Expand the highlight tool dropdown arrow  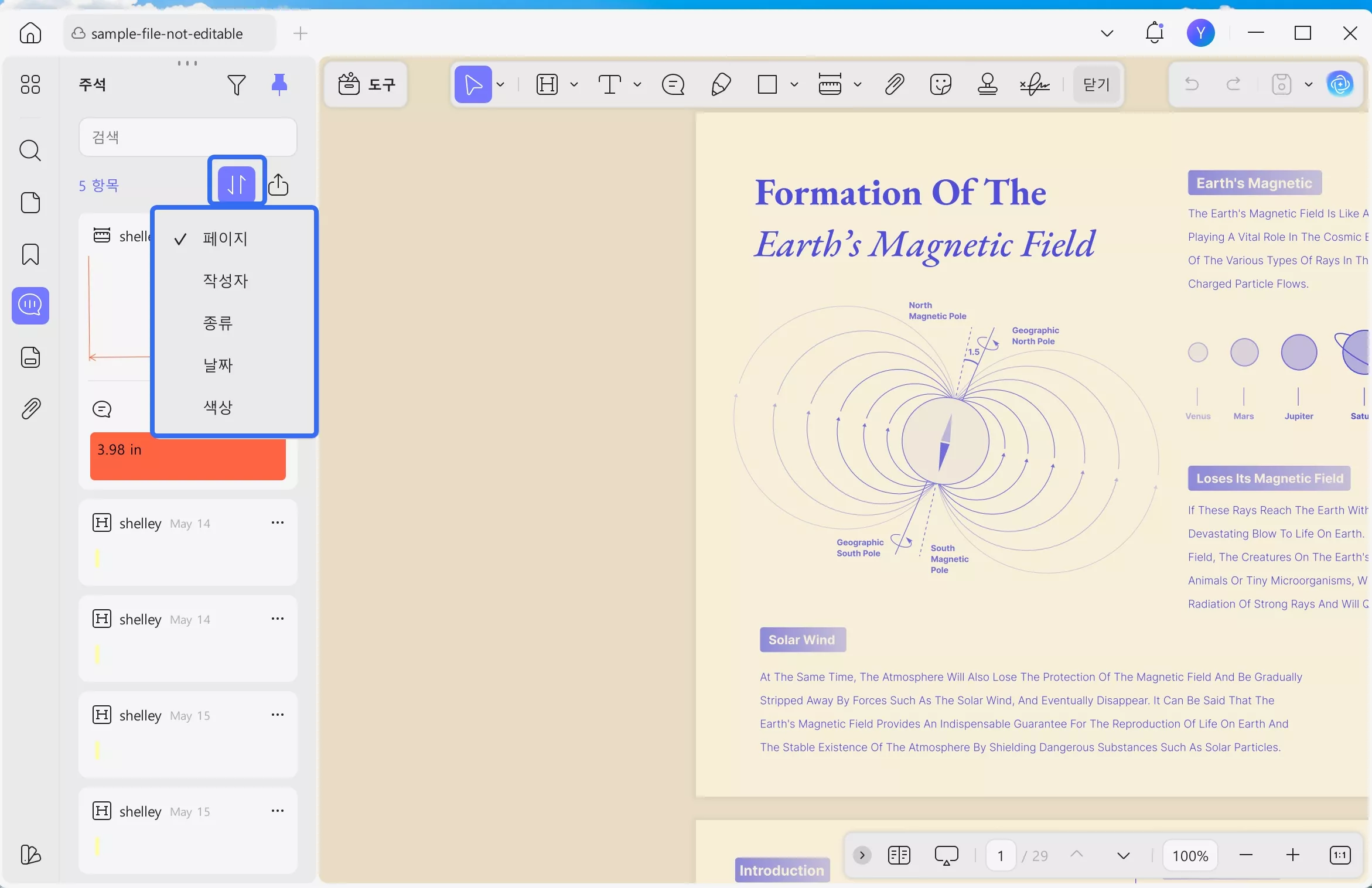574,84
